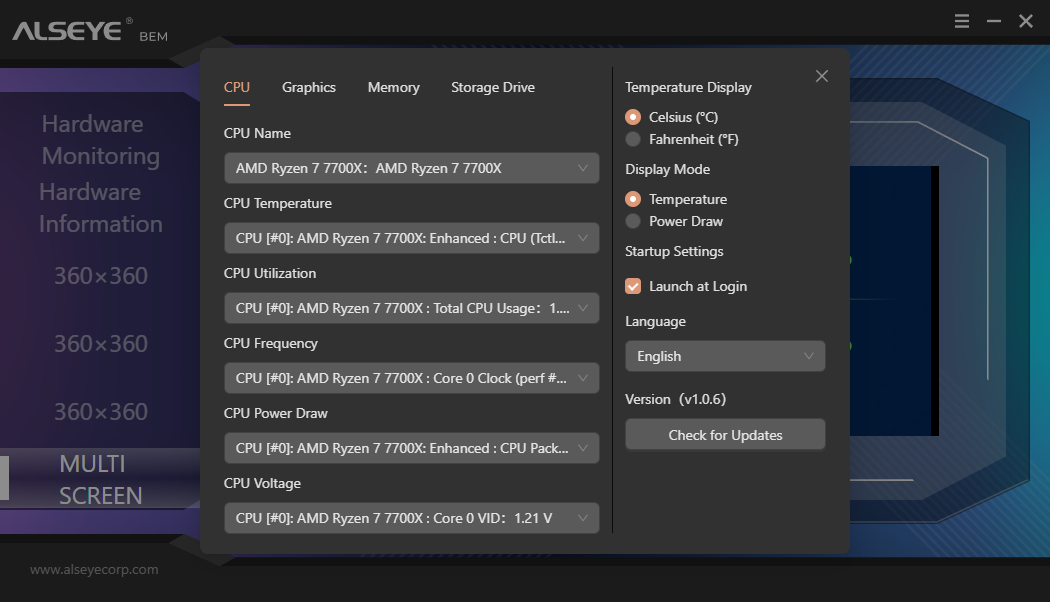Image resolution: width=1050 pixels, height=602 pixels.
Task: Select the MULTI SCREEN sidebar item
Action: [100, 479]
